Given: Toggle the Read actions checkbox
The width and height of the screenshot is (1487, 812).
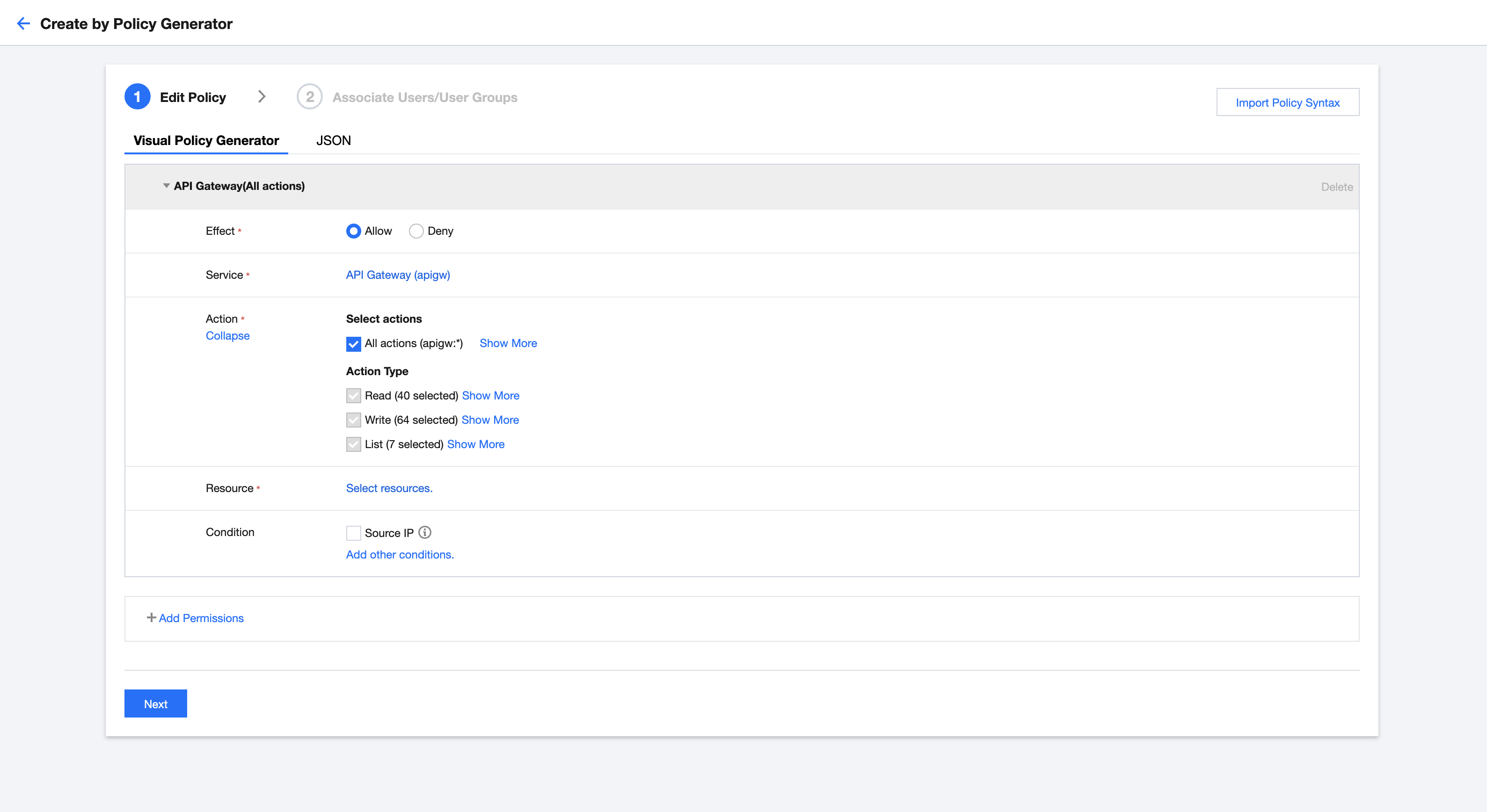Looking at the screenshot, I should 353,396.
